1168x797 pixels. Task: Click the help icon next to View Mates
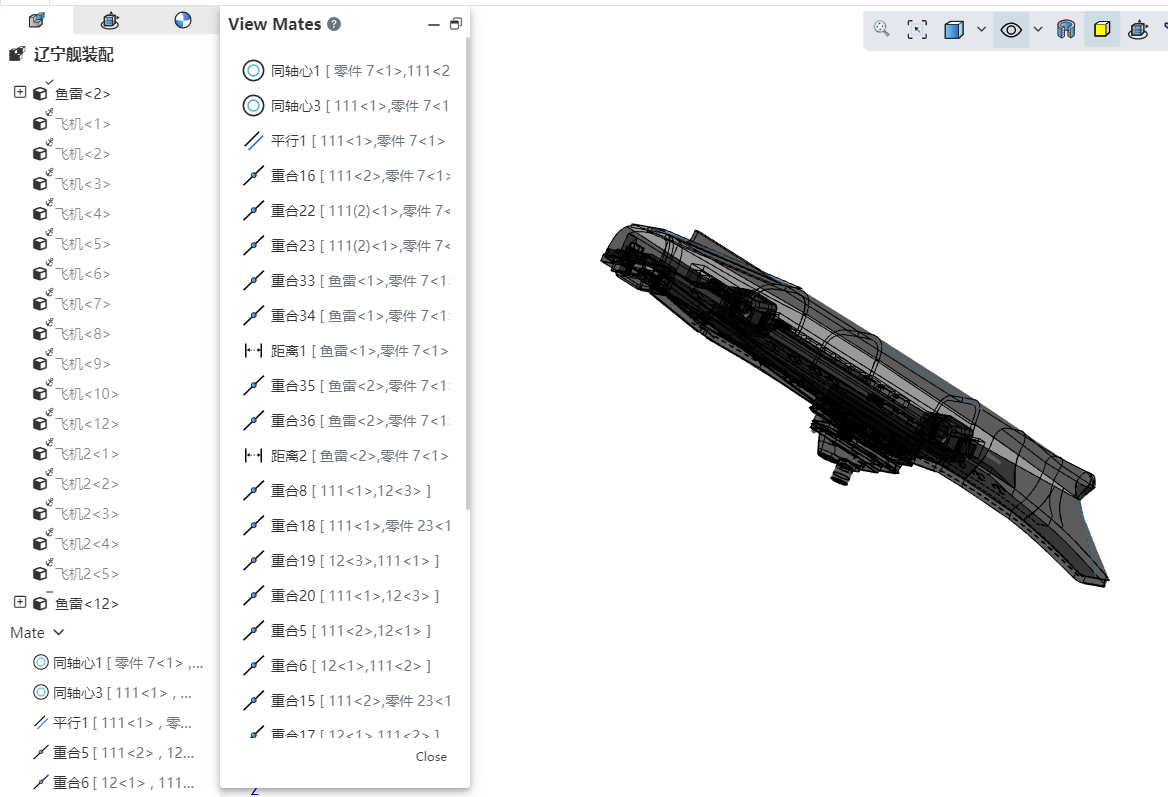[x=334, y=24]
